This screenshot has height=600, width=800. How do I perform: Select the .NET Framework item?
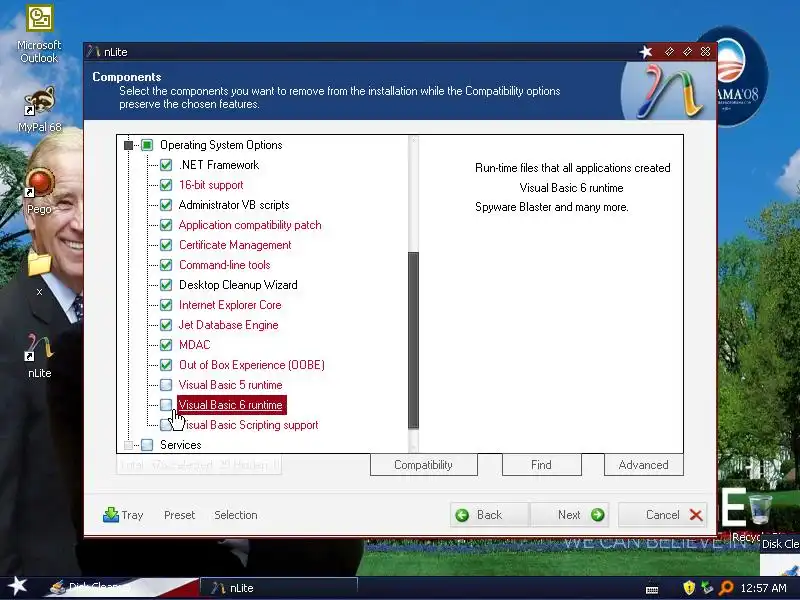tap(219, 165)
